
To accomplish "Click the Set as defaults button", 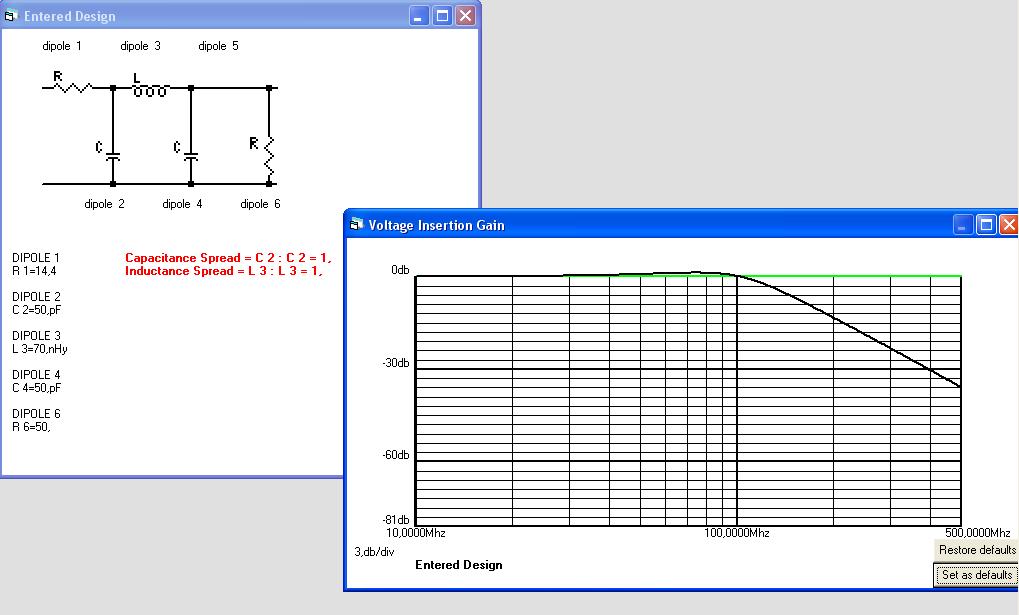I will (977, 575).
